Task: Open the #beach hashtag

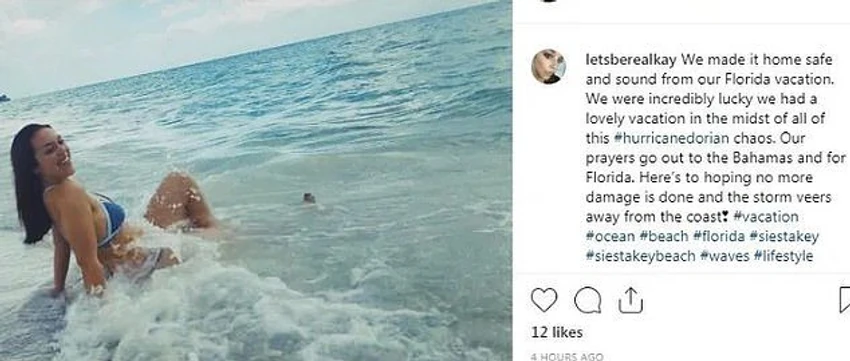Action: tap(664, 236)
